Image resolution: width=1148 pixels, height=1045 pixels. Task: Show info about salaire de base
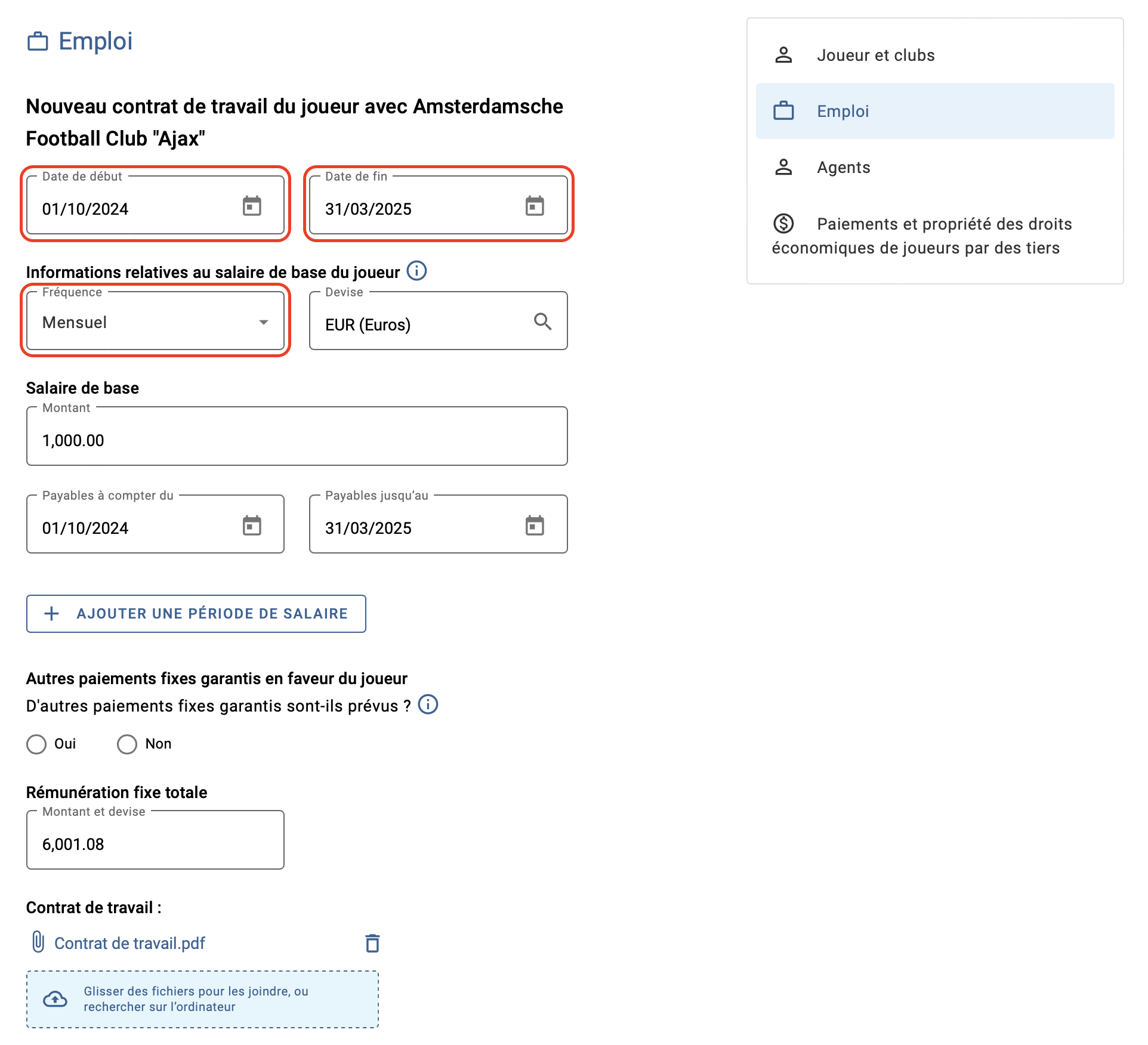pos(416,271)
